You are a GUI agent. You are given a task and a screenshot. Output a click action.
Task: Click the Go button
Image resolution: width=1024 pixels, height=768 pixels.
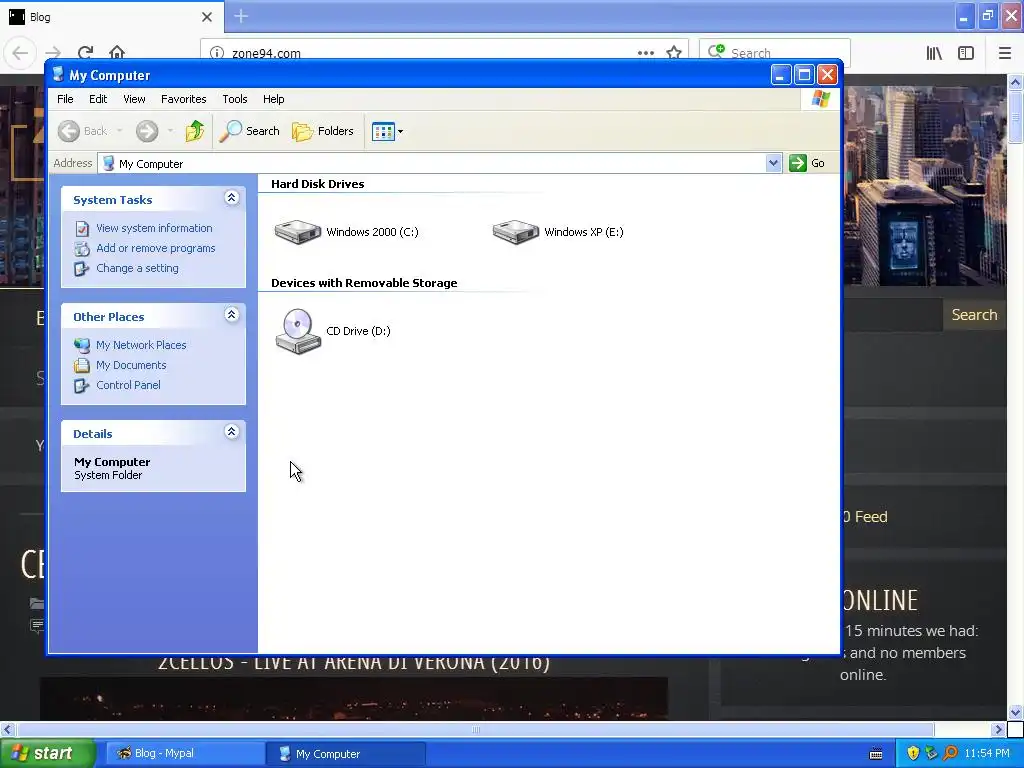[807, 163]
